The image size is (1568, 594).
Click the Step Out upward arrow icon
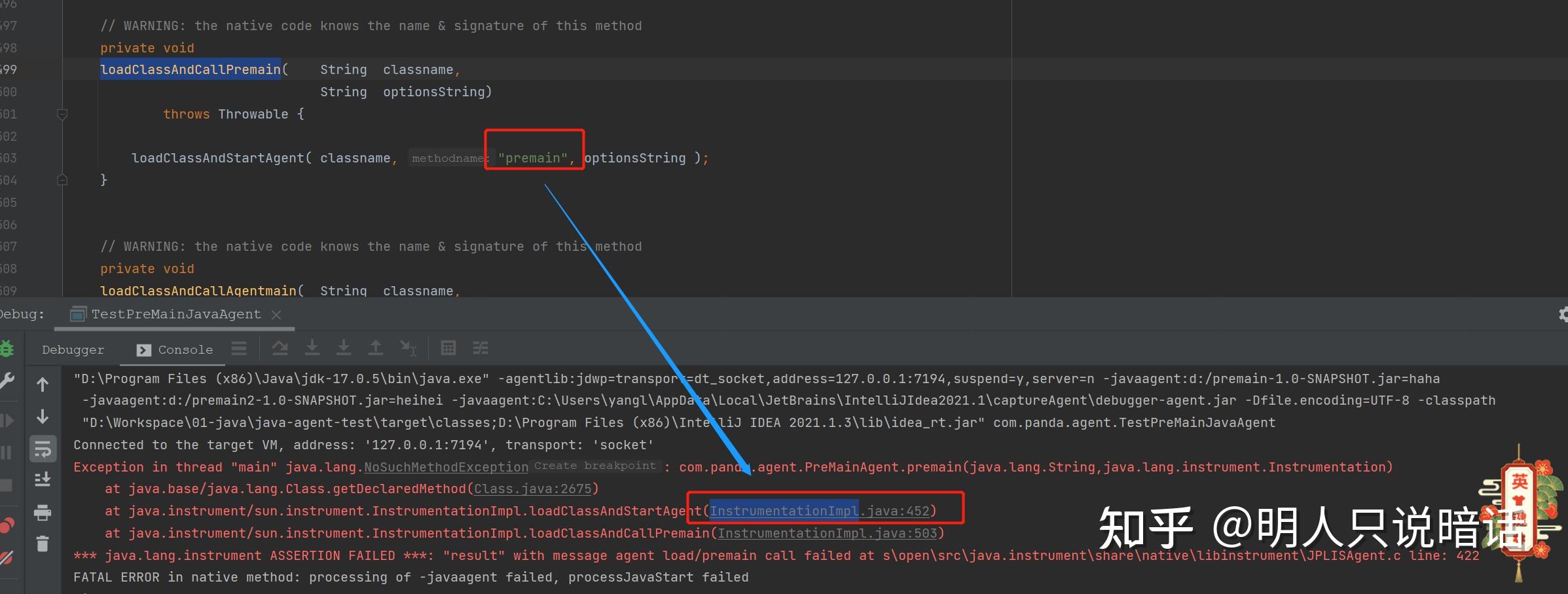[x=376, y=348]
